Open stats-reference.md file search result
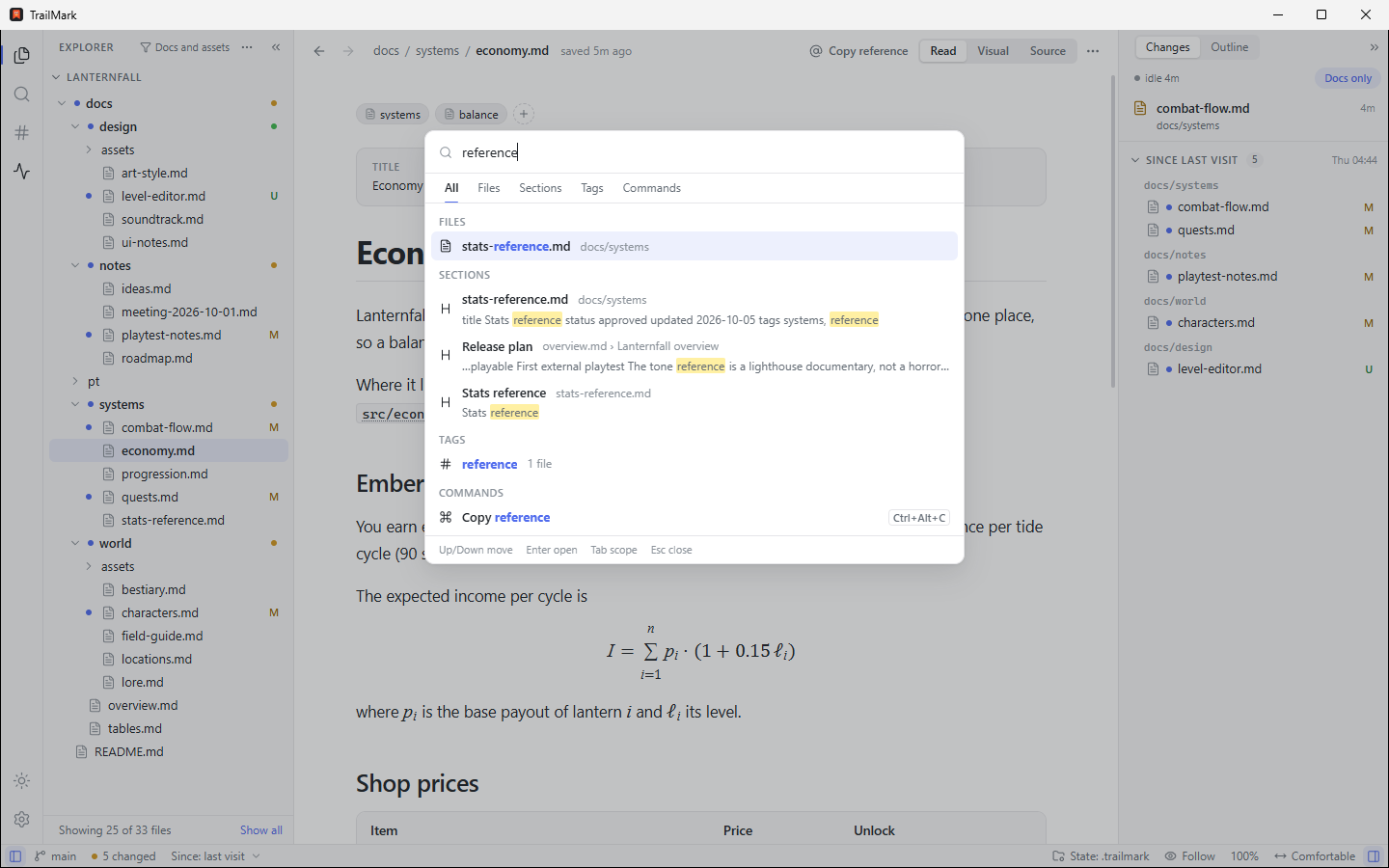Screen dimensions: 1389x868 coord(694,246)
